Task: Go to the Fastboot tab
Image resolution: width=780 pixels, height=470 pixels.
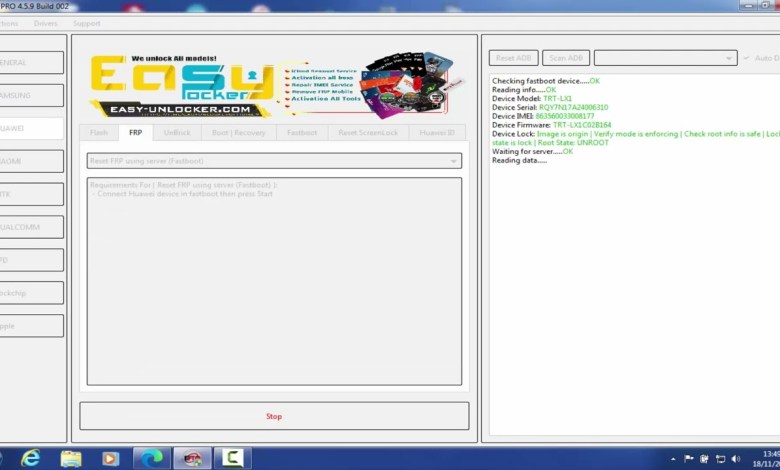Action: click(301, 132)
